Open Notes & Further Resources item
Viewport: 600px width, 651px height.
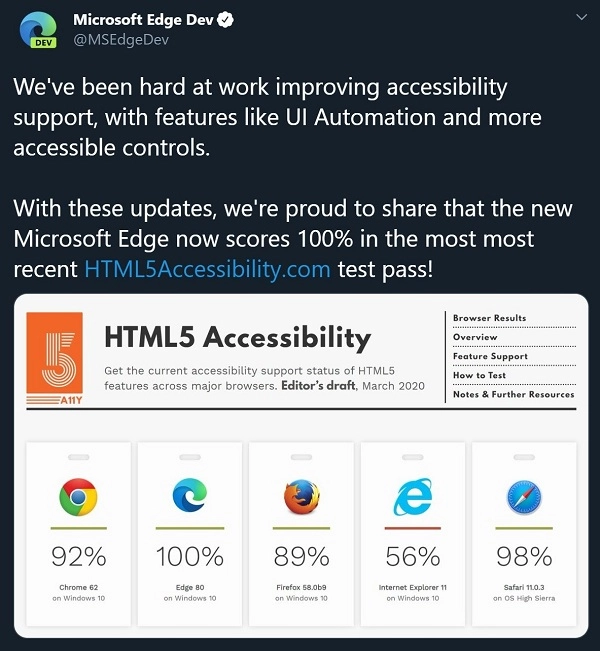click(514, 394)
